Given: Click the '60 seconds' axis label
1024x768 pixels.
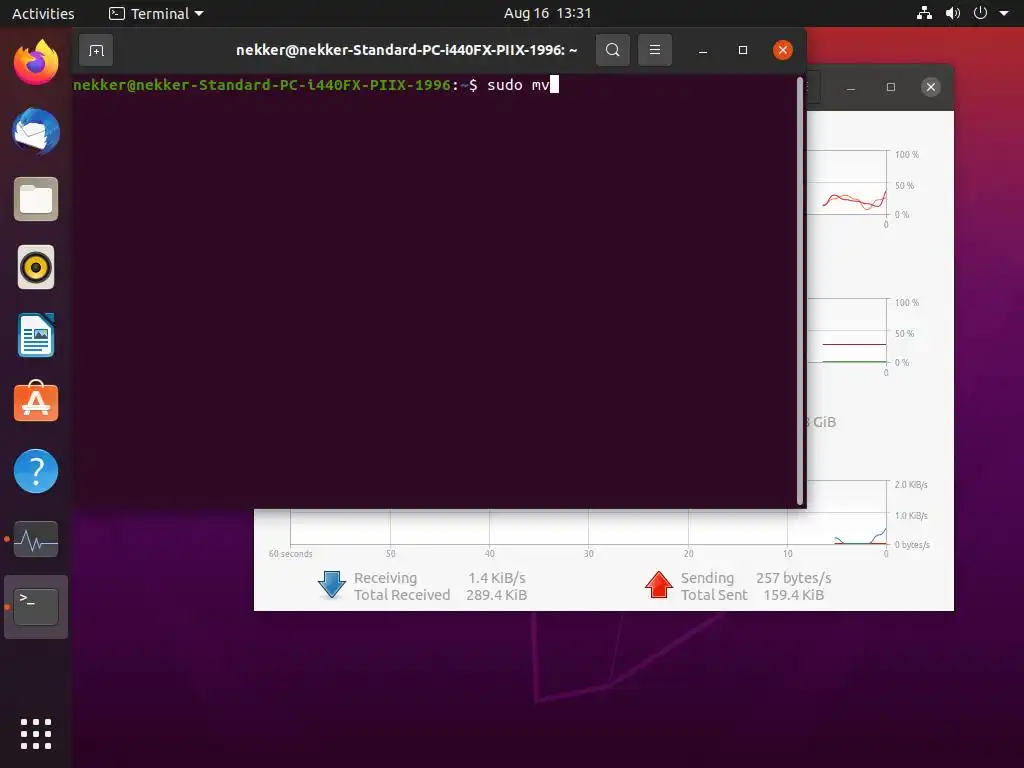Looking at the screenshot, I should [x=291, y=554].
